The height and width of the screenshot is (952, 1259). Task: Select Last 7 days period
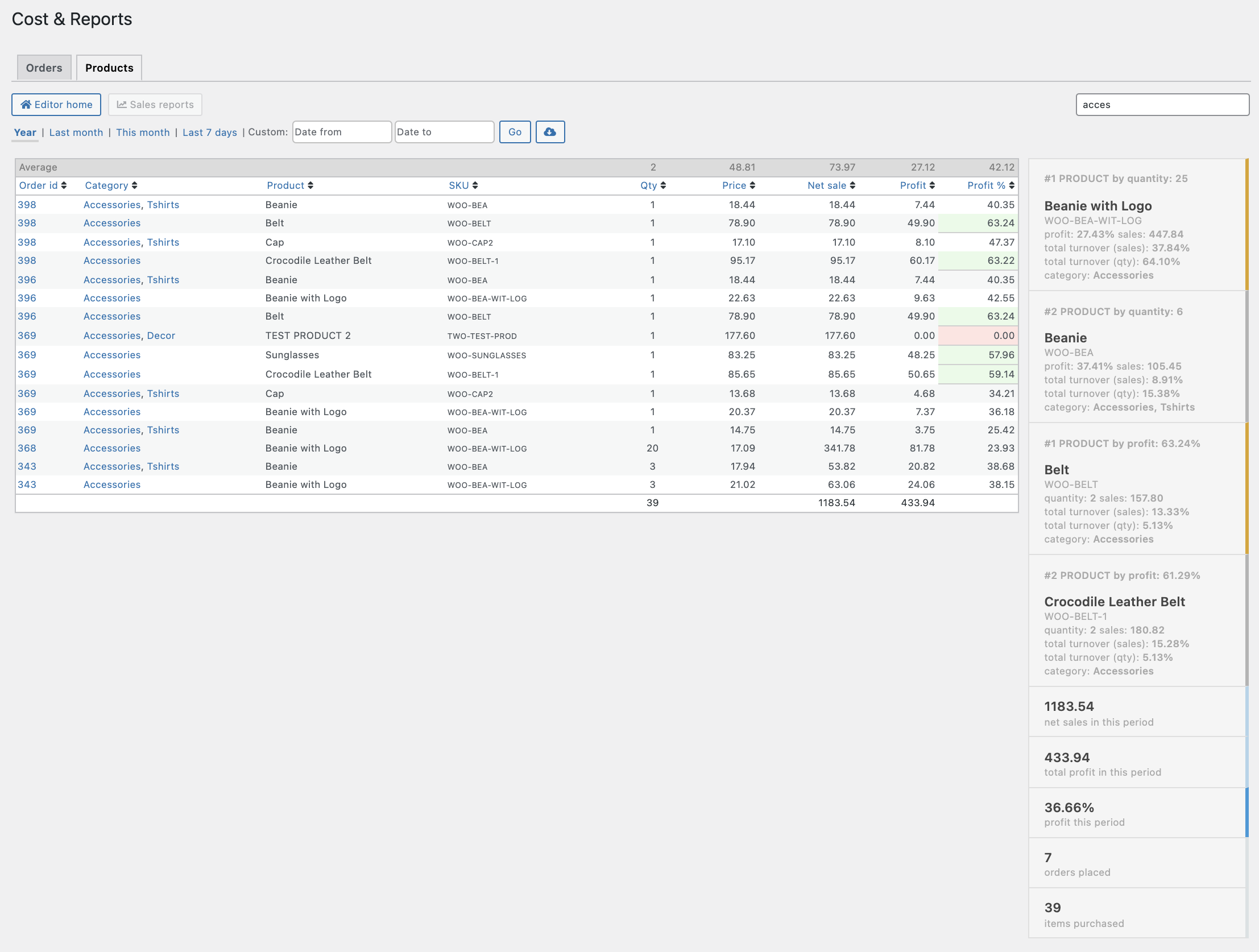(x=209, y=133)
